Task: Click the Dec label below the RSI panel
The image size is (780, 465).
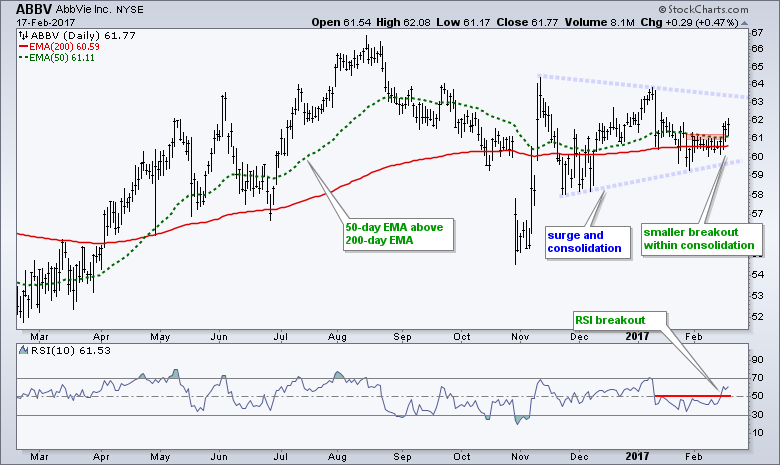Action: click(579, 457)
